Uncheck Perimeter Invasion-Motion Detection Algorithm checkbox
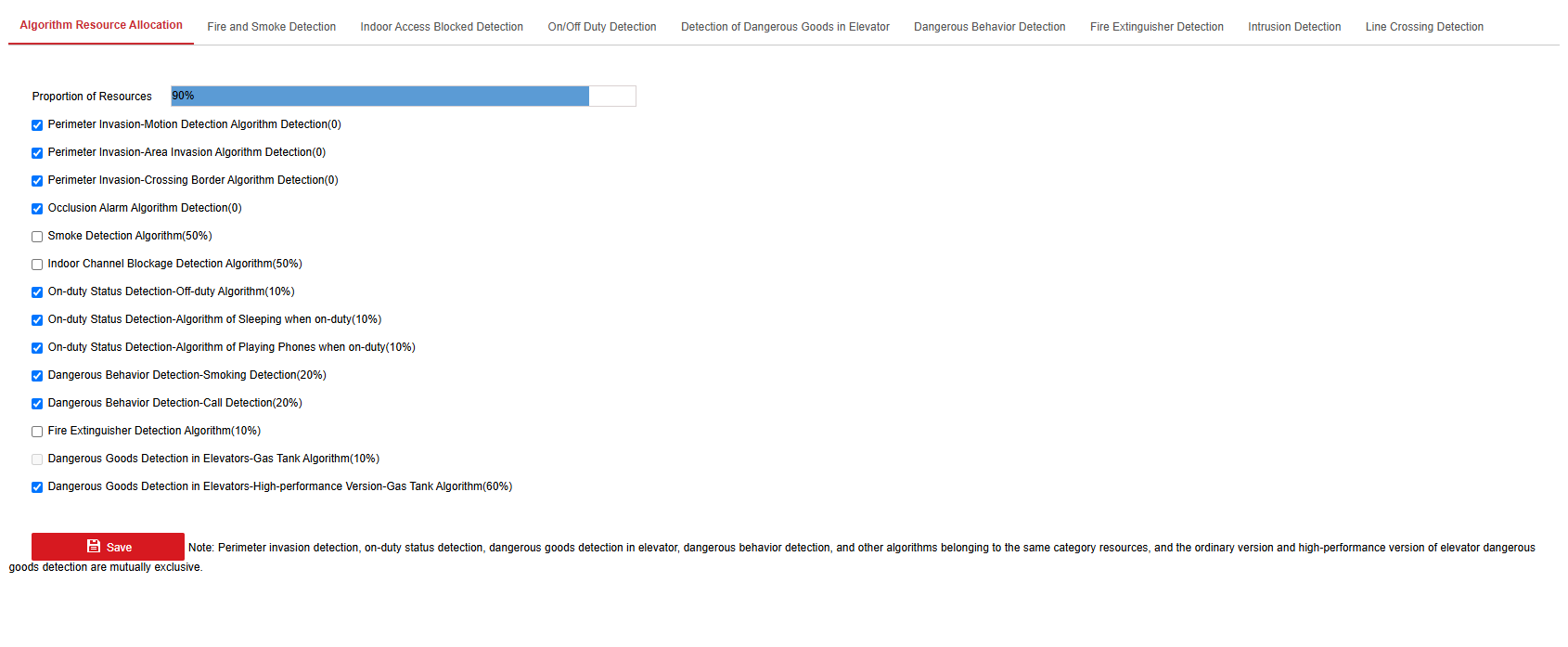The height and width of the screenshot is (647, 1568). (x=37, y=125)
